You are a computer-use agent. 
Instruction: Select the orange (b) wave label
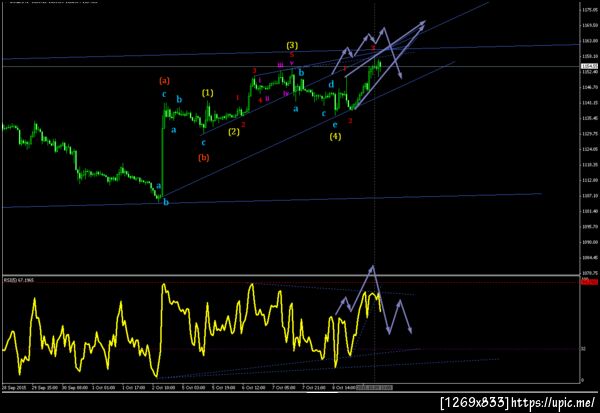point(204,157)
